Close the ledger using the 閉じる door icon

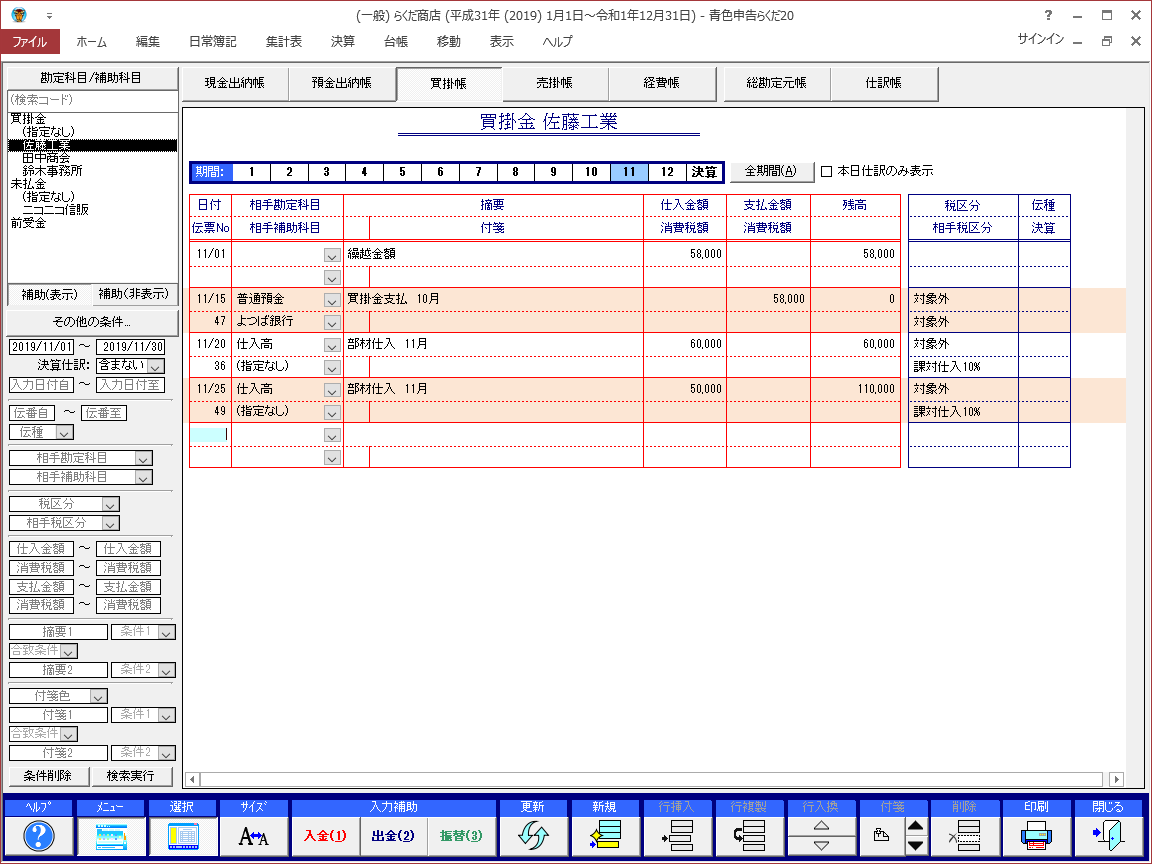coord(1108,836)
